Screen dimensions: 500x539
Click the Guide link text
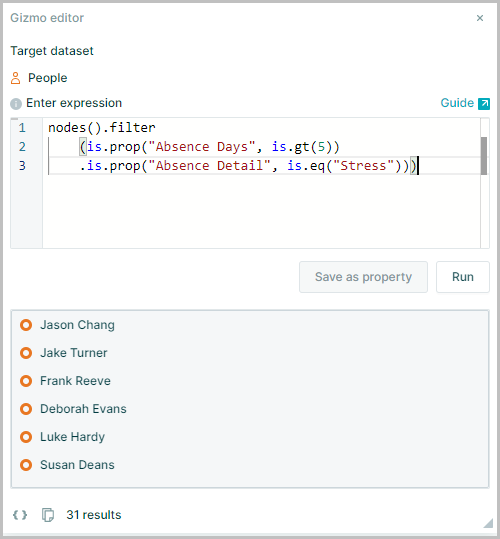(x=457, y=103)
